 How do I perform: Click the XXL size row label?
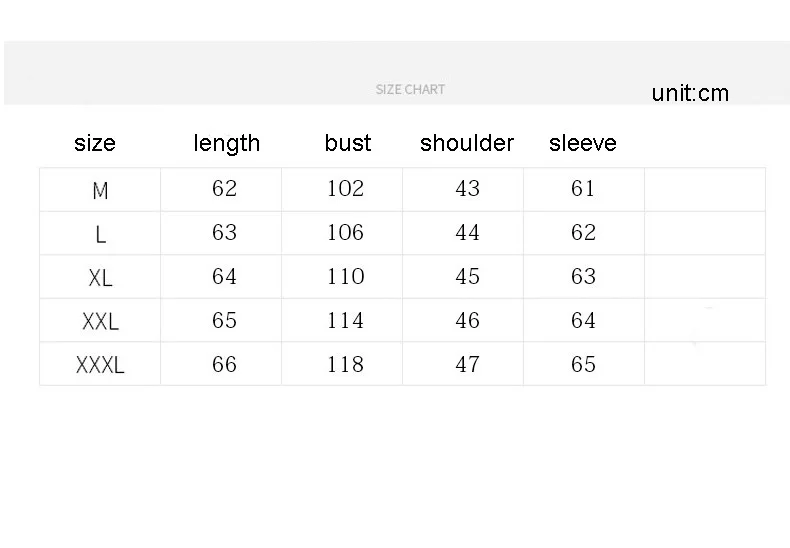tap(100, 322)
